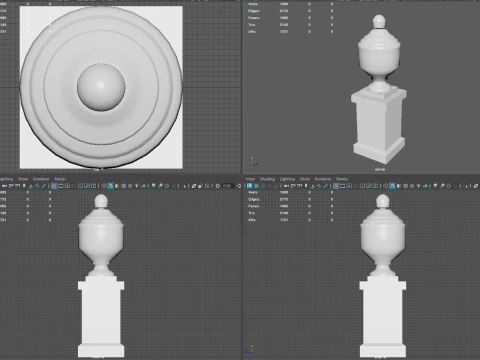Click Wireframe on Shaded in front view toolbar
480x360 pixels.
click(x=123, y=186)
